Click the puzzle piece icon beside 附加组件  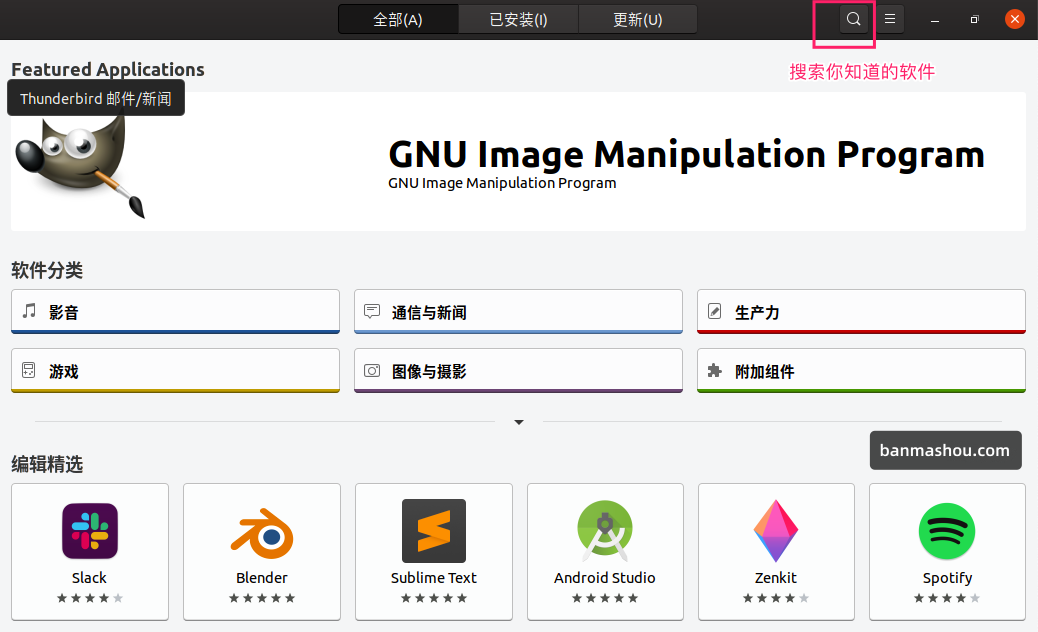(x=714, y=371)
